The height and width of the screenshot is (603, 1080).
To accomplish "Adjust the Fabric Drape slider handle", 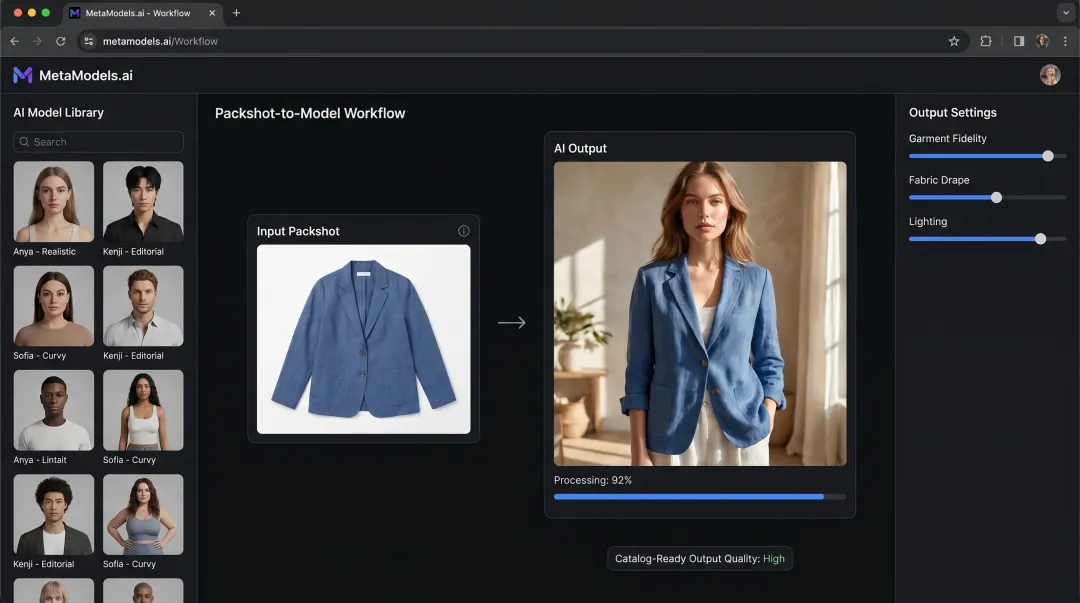I will (x=996, y=198).
